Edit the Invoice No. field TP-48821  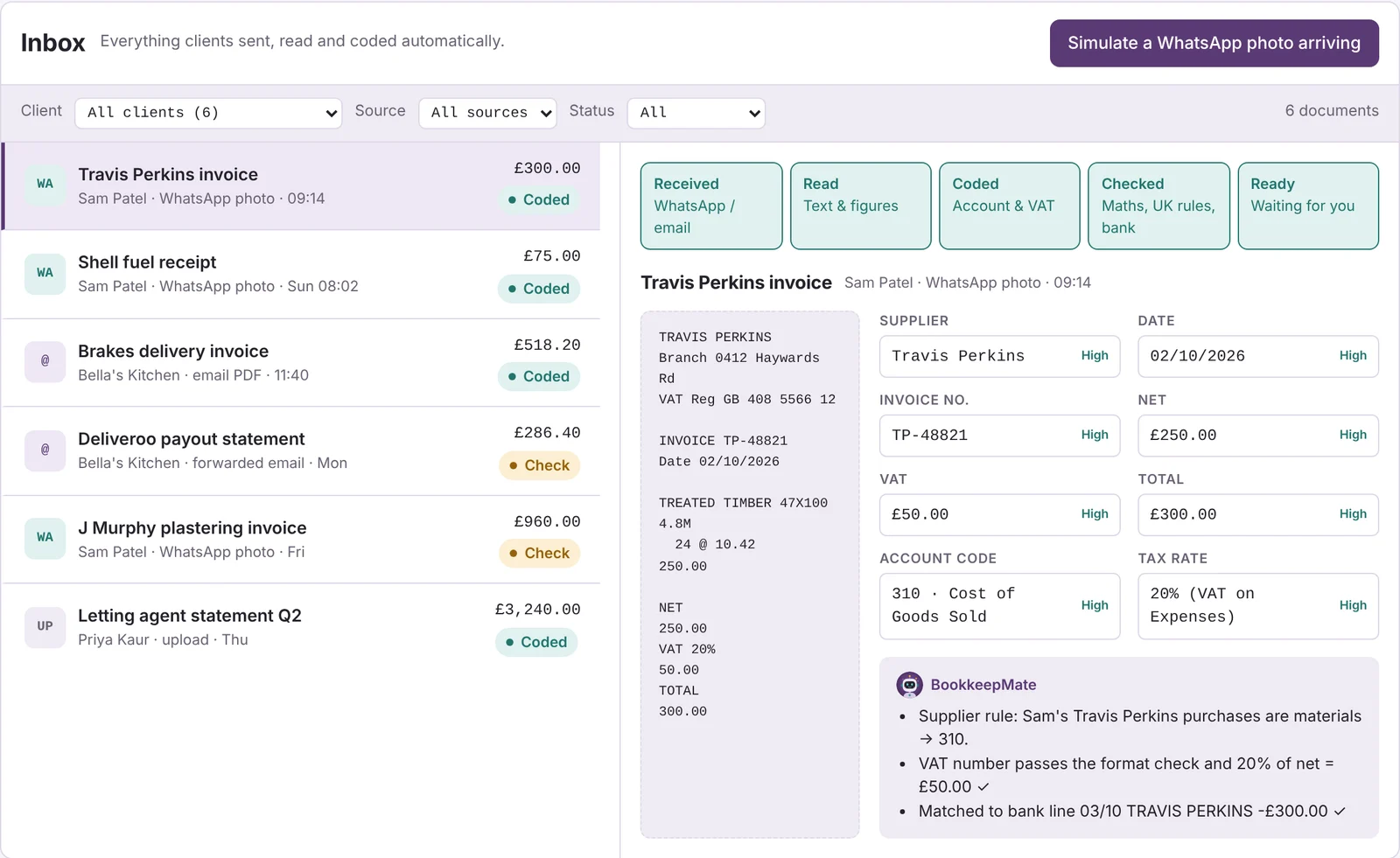pos(999,436)
